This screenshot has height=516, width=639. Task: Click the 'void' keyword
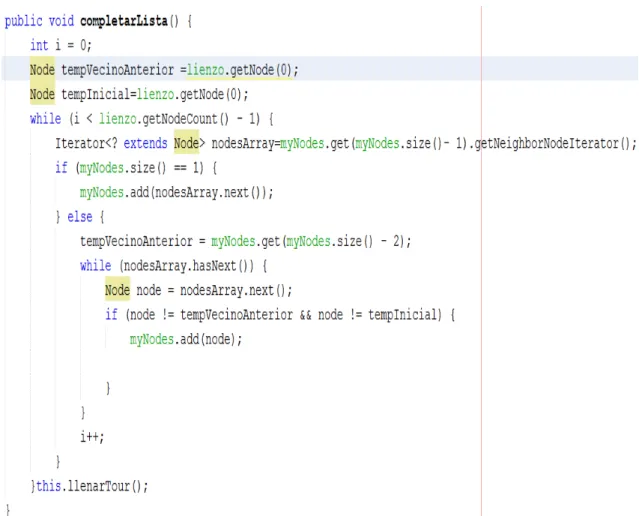coord(61,21)
